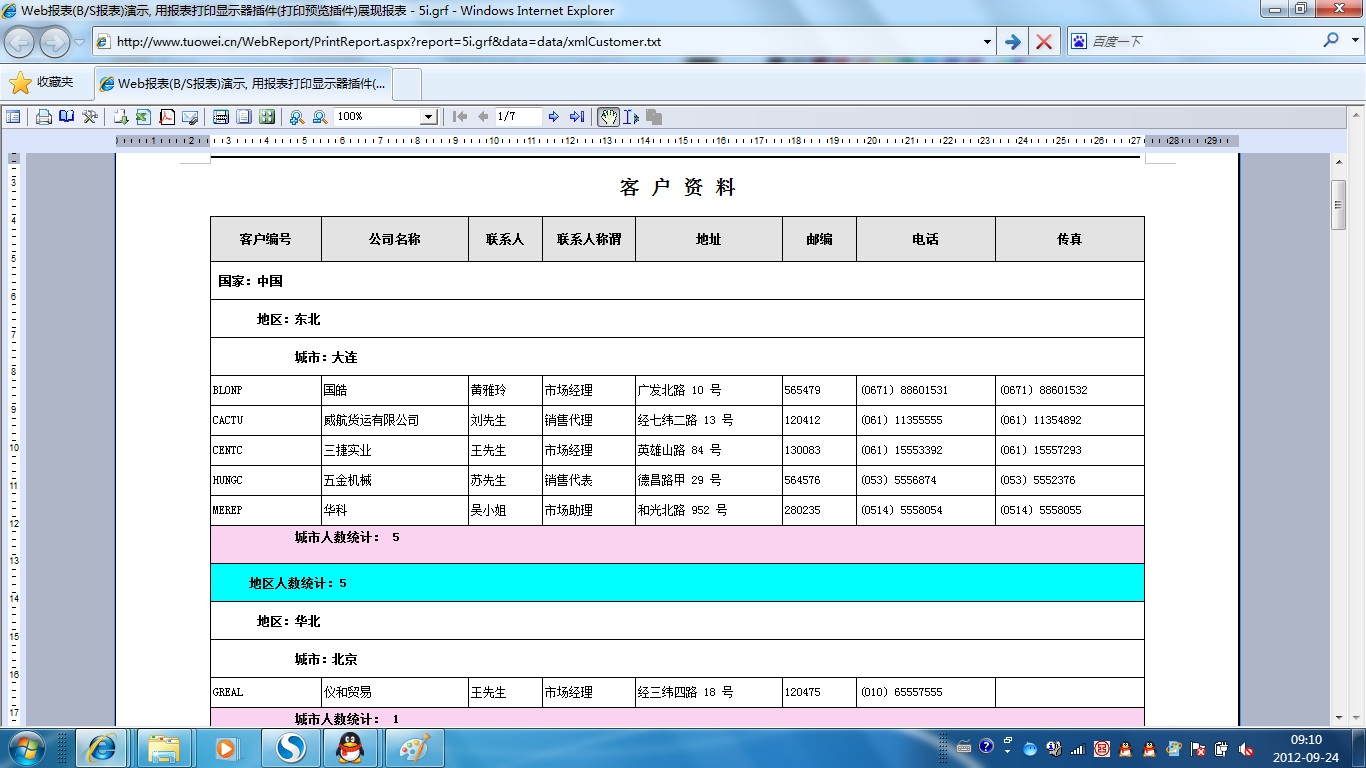This screenshot has width=1366, height=768.
Task: Export report to PDF
Action: pyautogui.click(x=167, y=117)
